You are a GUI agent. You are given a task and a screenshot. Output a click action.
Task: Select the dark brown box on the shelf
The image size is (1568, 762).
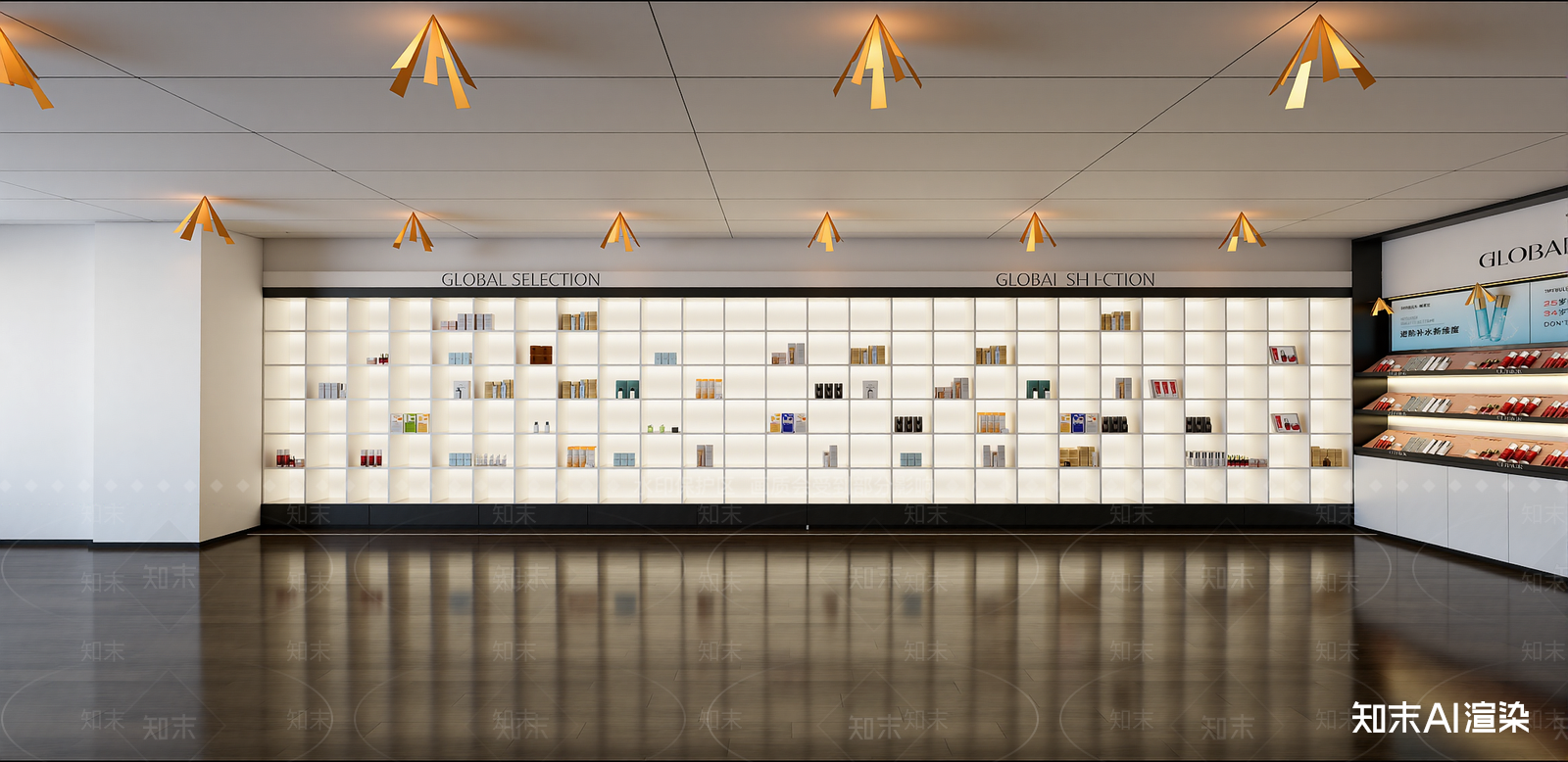point(541,355)
